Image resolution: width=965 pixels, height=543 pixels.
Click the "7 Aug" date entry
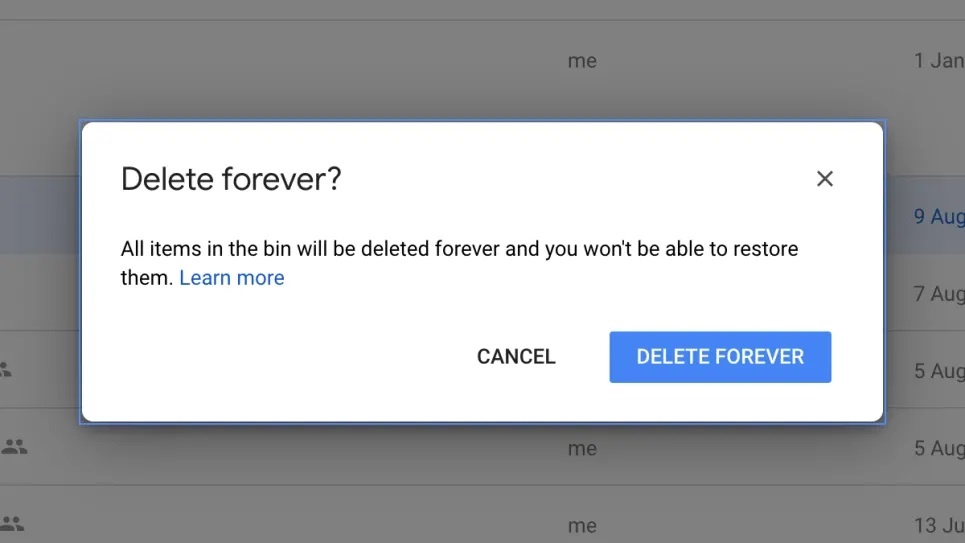click(x=938, y=294)
